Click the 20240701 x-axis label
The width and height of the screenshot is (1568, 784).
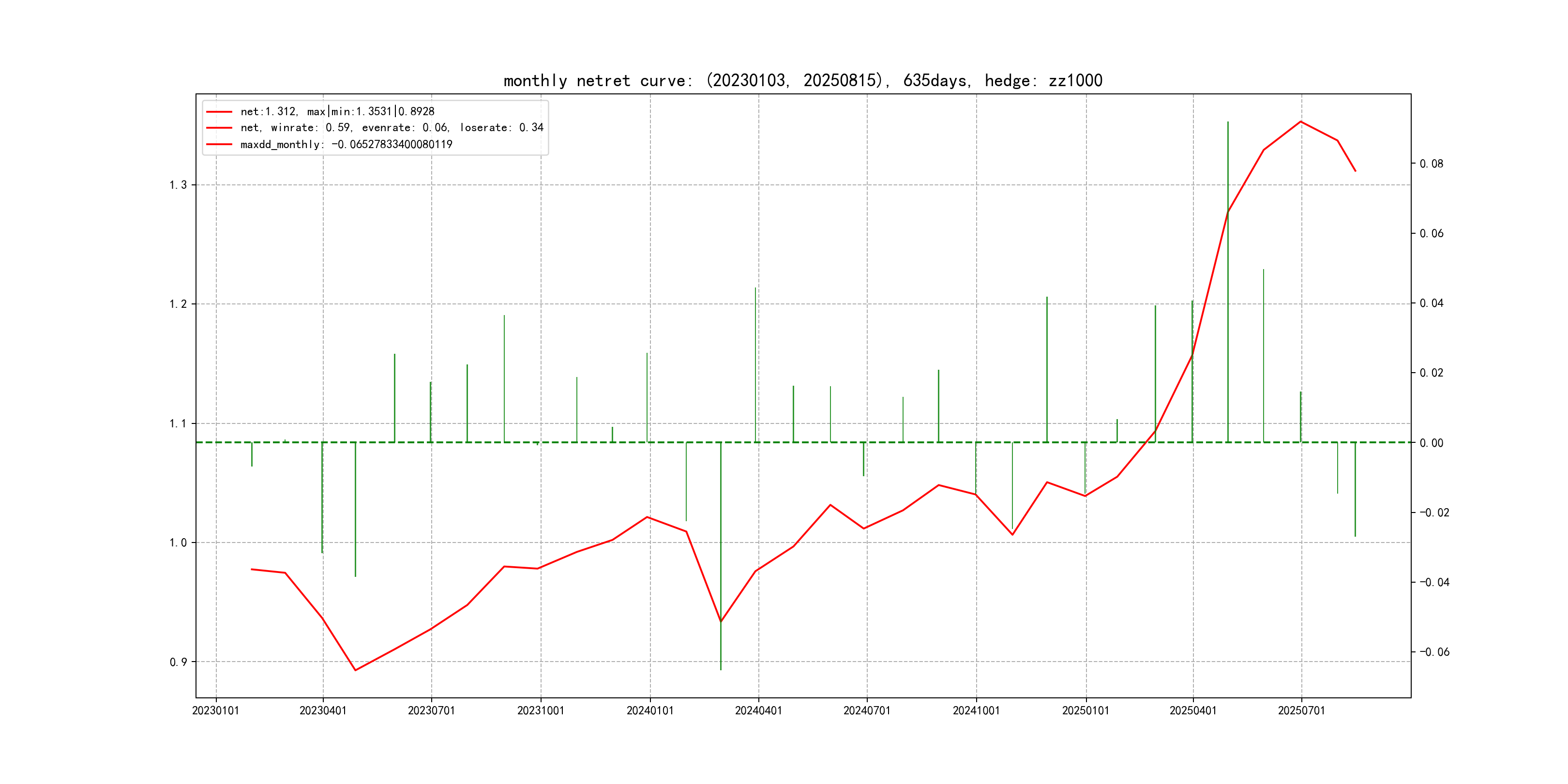tap(866, 710)
